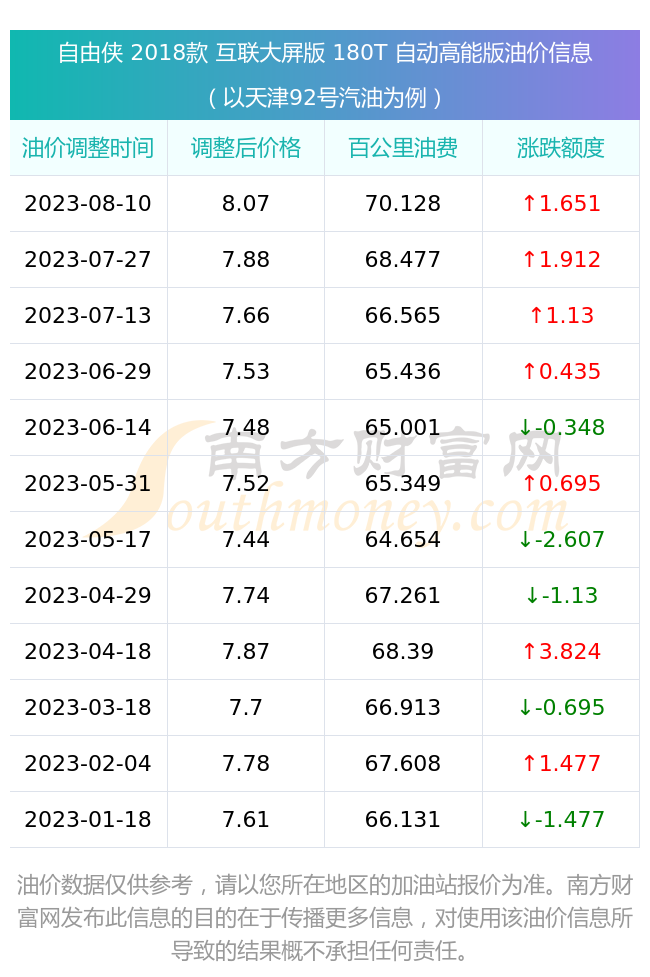Click the green down-arrow value -1.477
The height and width of the screenshot is (977, 650).
click(x=561, y=819)
